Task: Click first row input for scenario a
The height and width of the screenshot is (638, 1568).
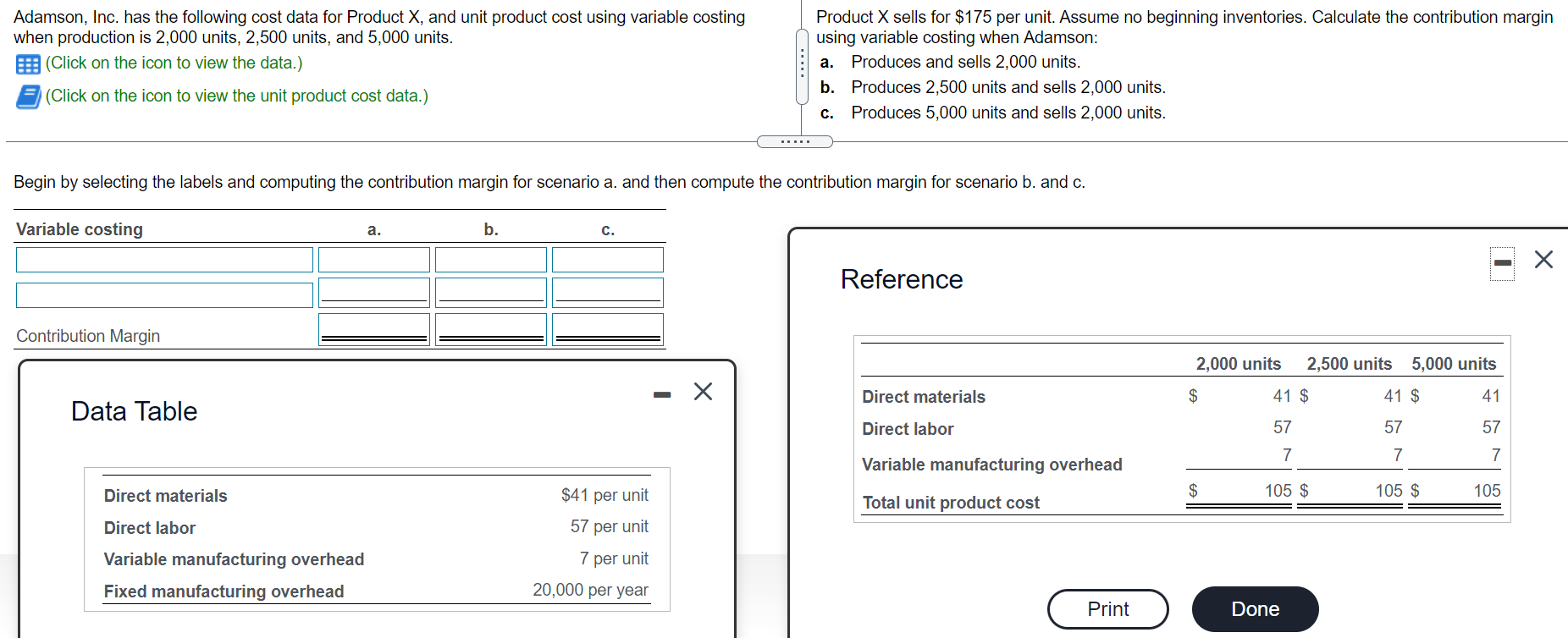Action: coord(373,260)
